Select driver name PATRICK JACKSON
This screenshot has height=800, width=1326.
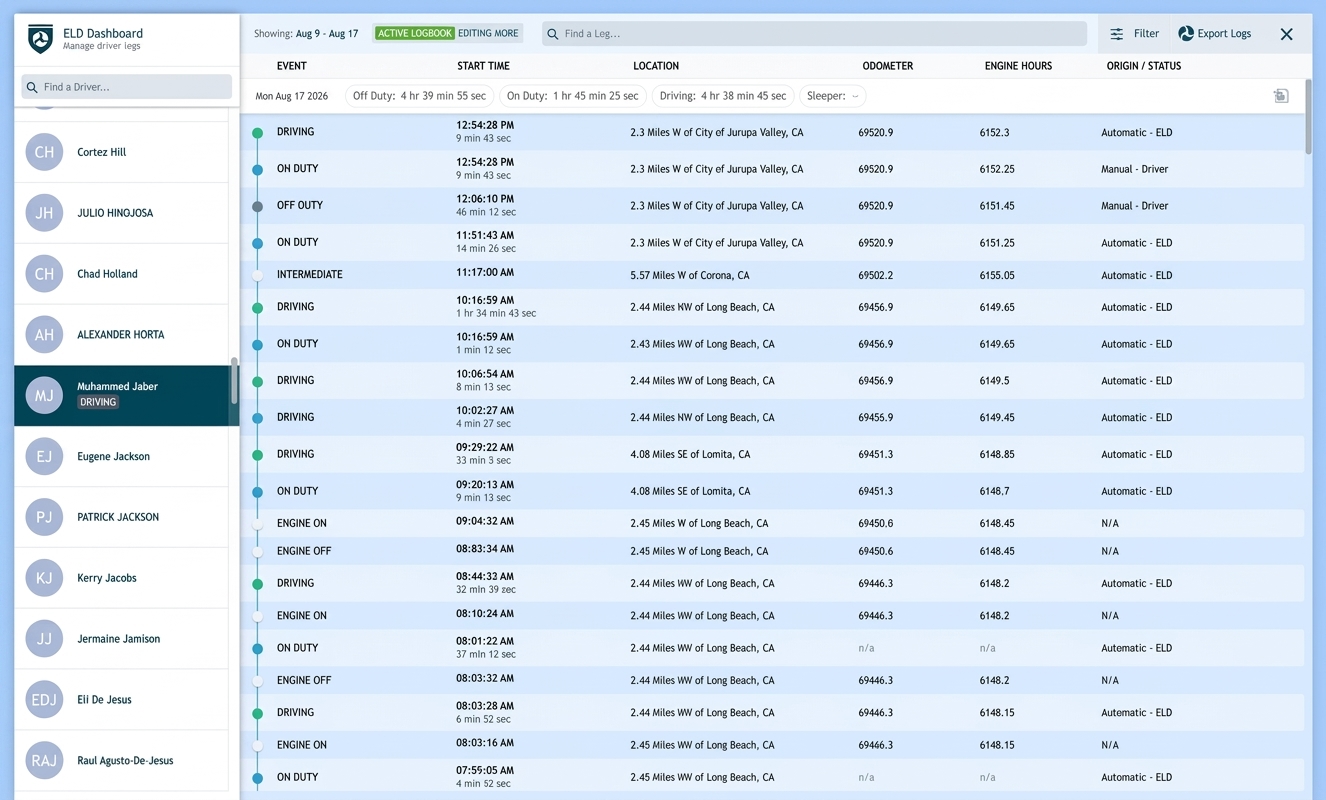coord(118,517)
